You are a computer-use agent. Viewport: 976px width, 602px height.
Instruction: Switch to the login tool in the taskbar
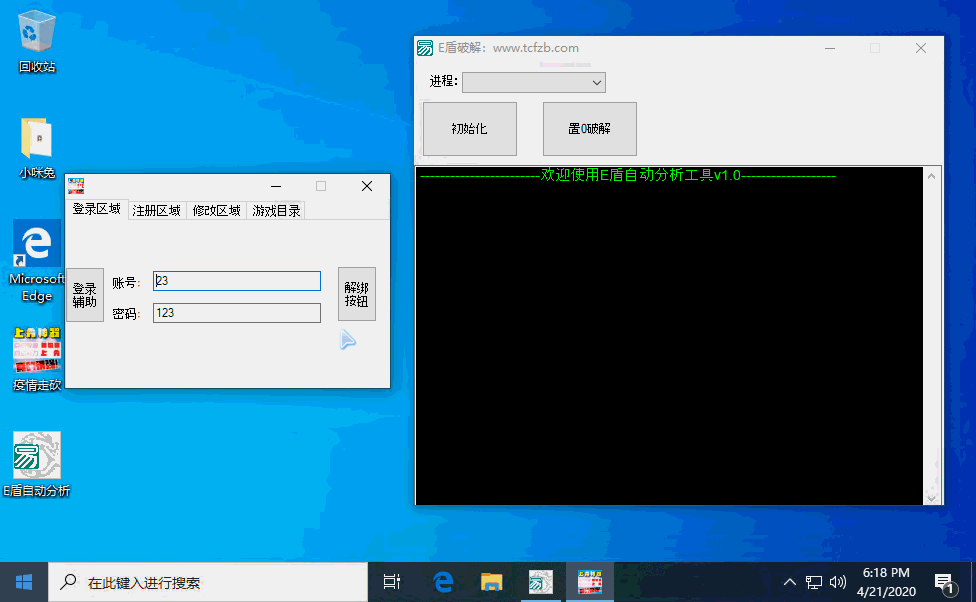[589, 582]
